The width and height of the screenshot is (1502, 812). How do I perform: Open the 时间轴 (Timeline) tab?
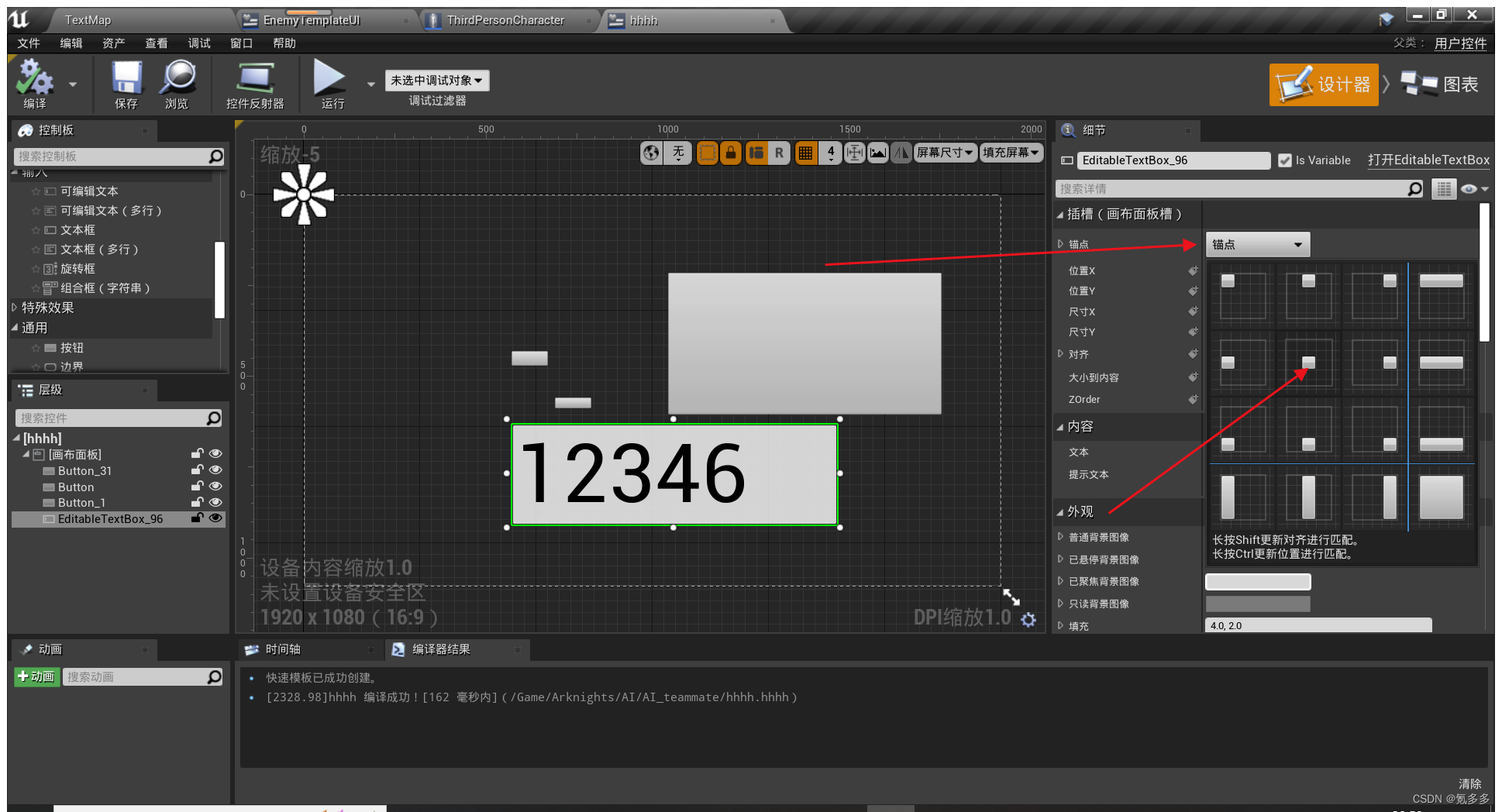click(283, 649)
